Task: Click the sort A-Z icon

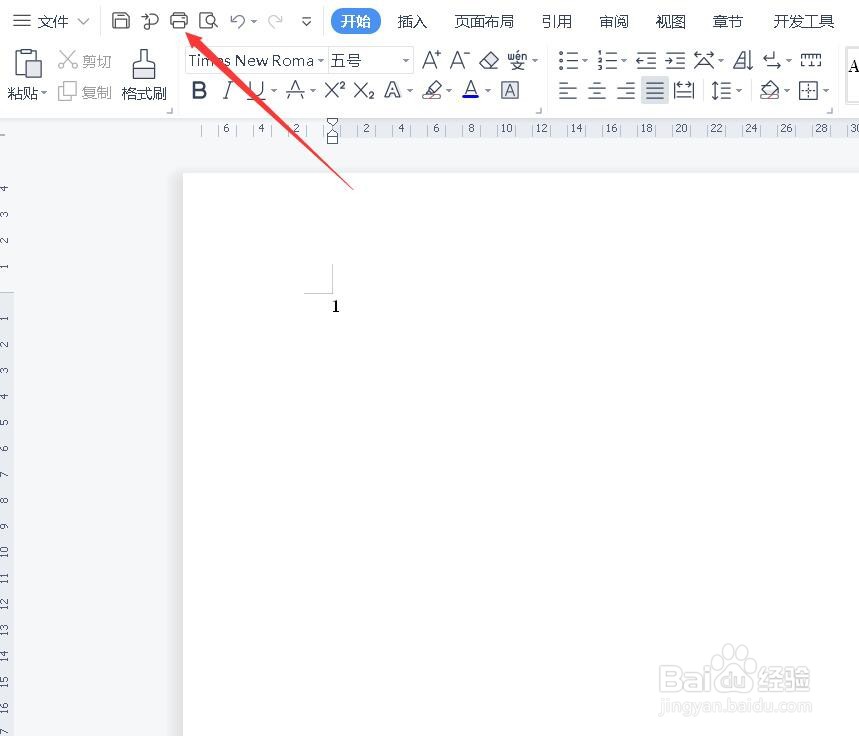Action: 743,60
